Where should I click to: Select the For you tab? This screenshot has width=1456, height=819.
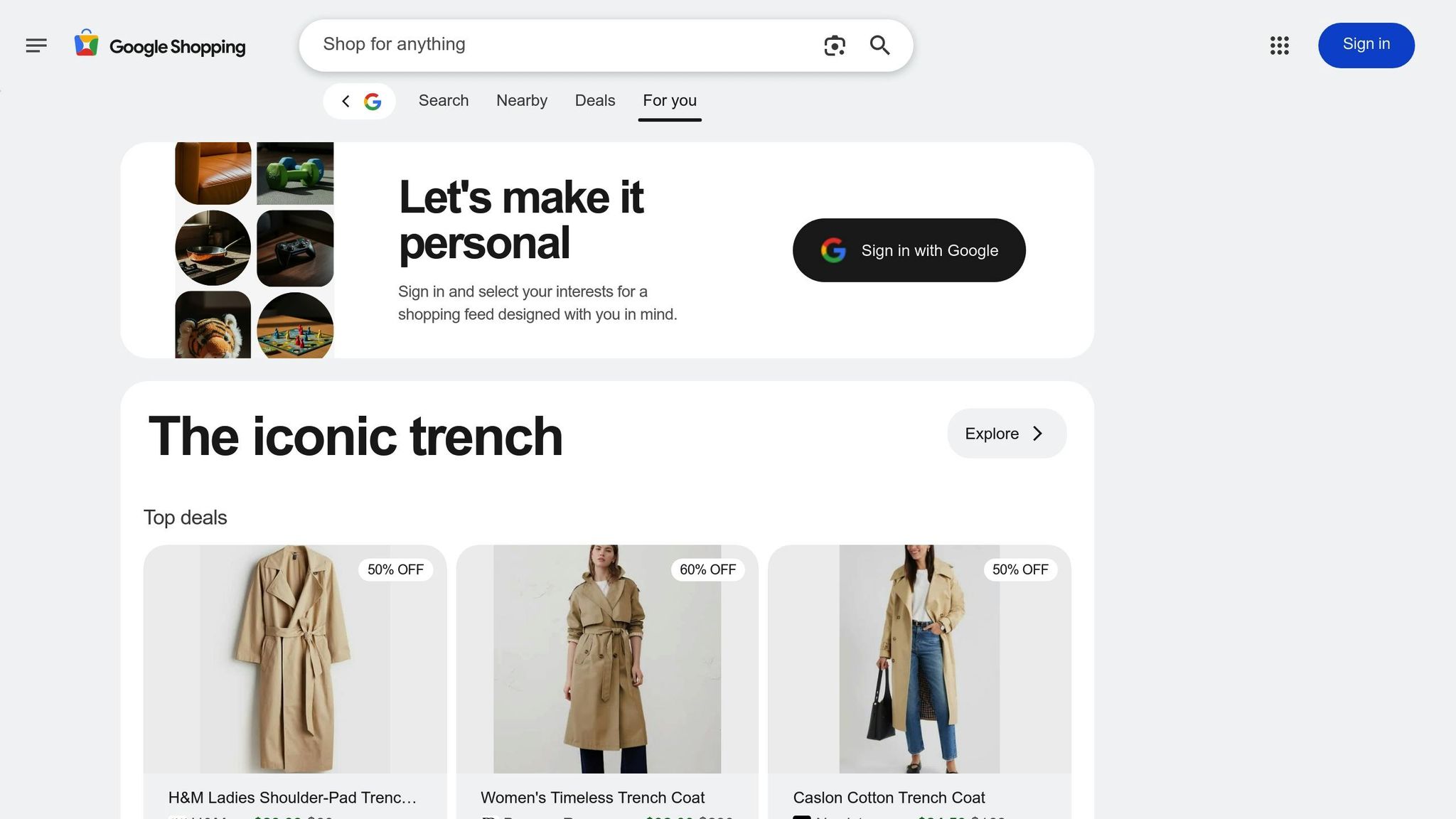coord(670,101)
